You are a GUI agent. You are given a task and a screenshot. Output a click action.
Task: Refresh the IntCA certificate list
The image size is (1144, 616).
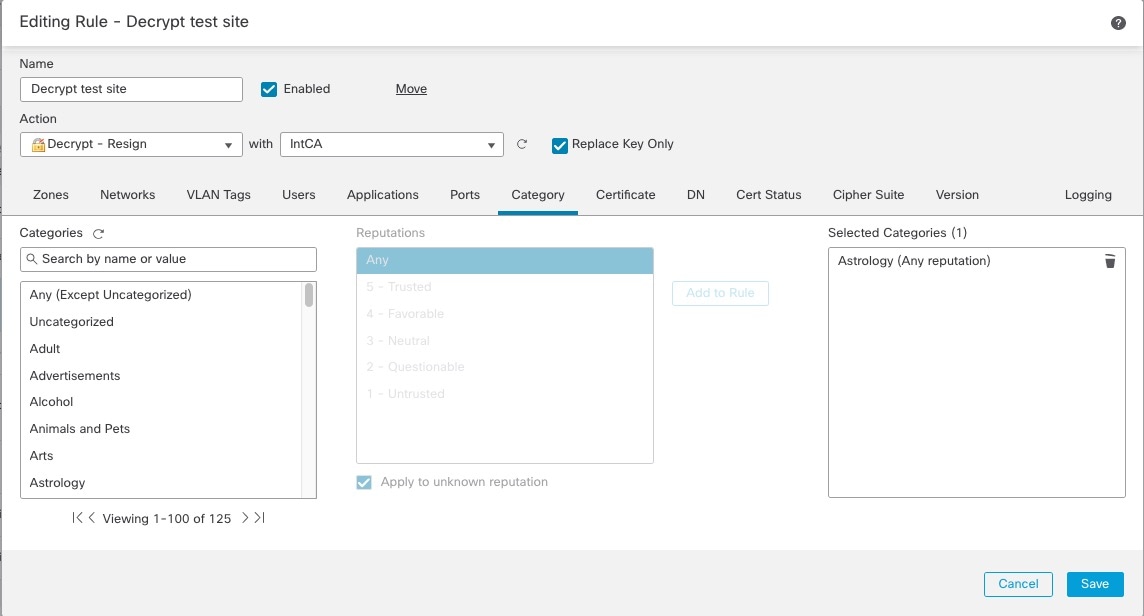click(x=522, y=144)
